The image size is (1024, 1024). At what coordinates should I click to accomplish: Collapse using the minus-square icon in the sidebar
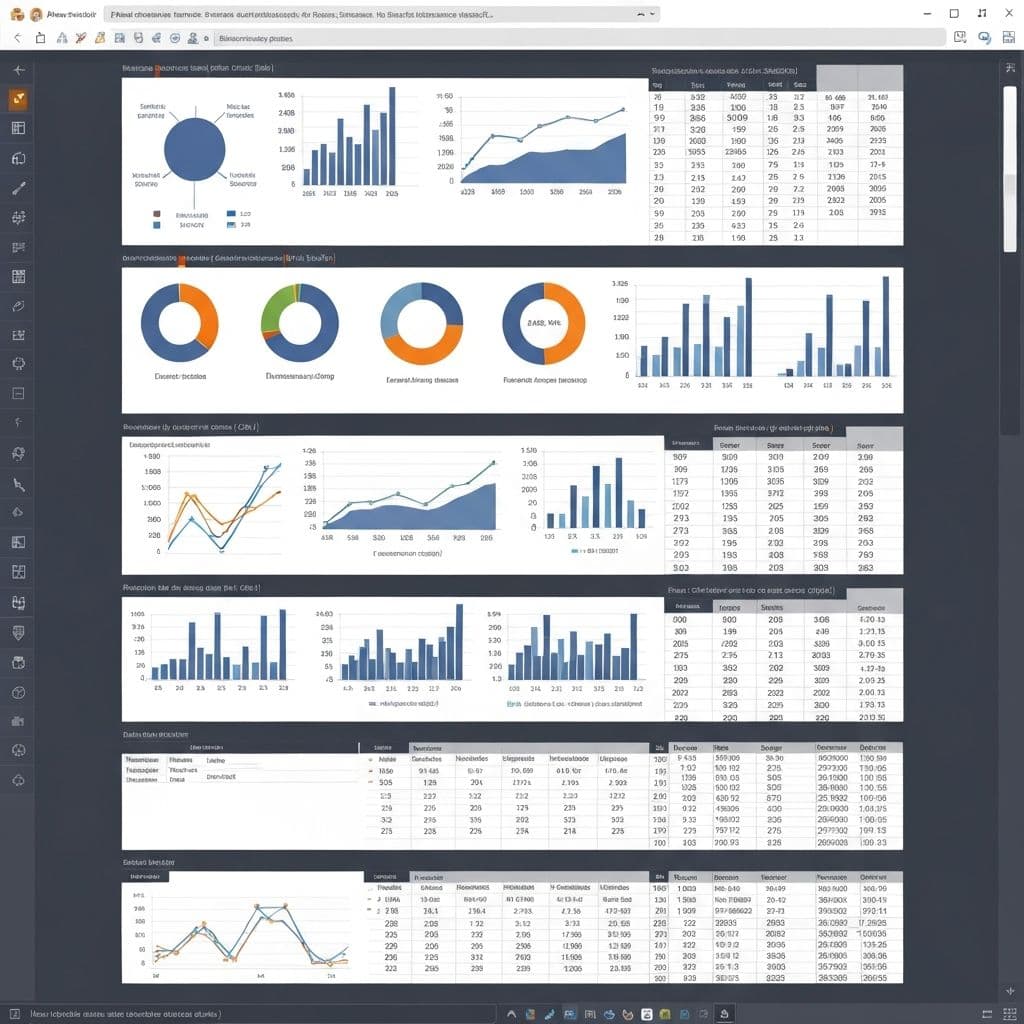pyautogui.click(x=18, y=394)
